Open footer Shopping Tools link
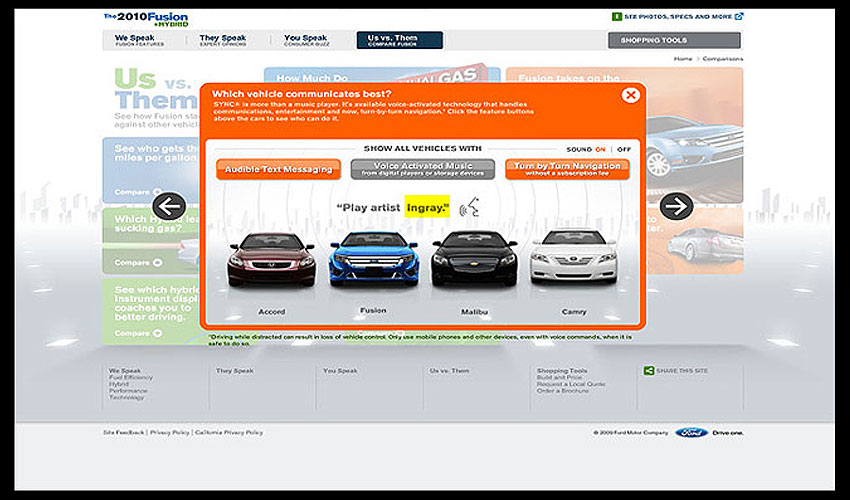Screen dimensions: 850x500 tap(562, 371)
